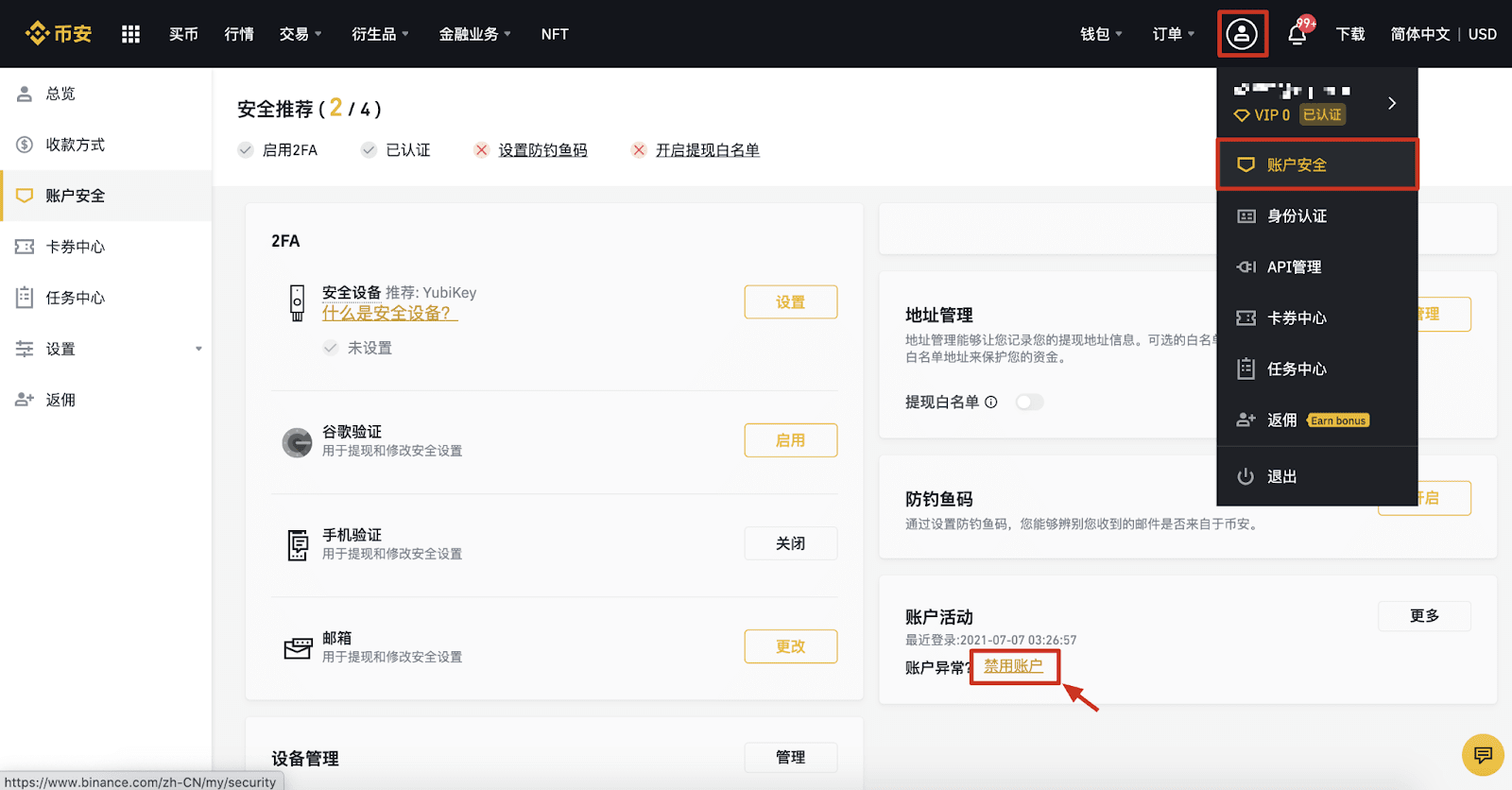This screenshot has width=1512, height=790.
Task: Click the VIP 0 diamond icon
Action: [x=1242, y=115]
